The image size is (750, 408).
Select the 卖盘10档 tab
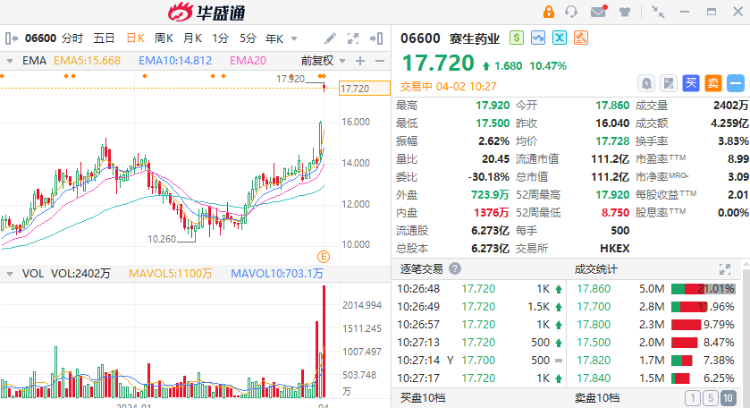(x=597, y=397)
